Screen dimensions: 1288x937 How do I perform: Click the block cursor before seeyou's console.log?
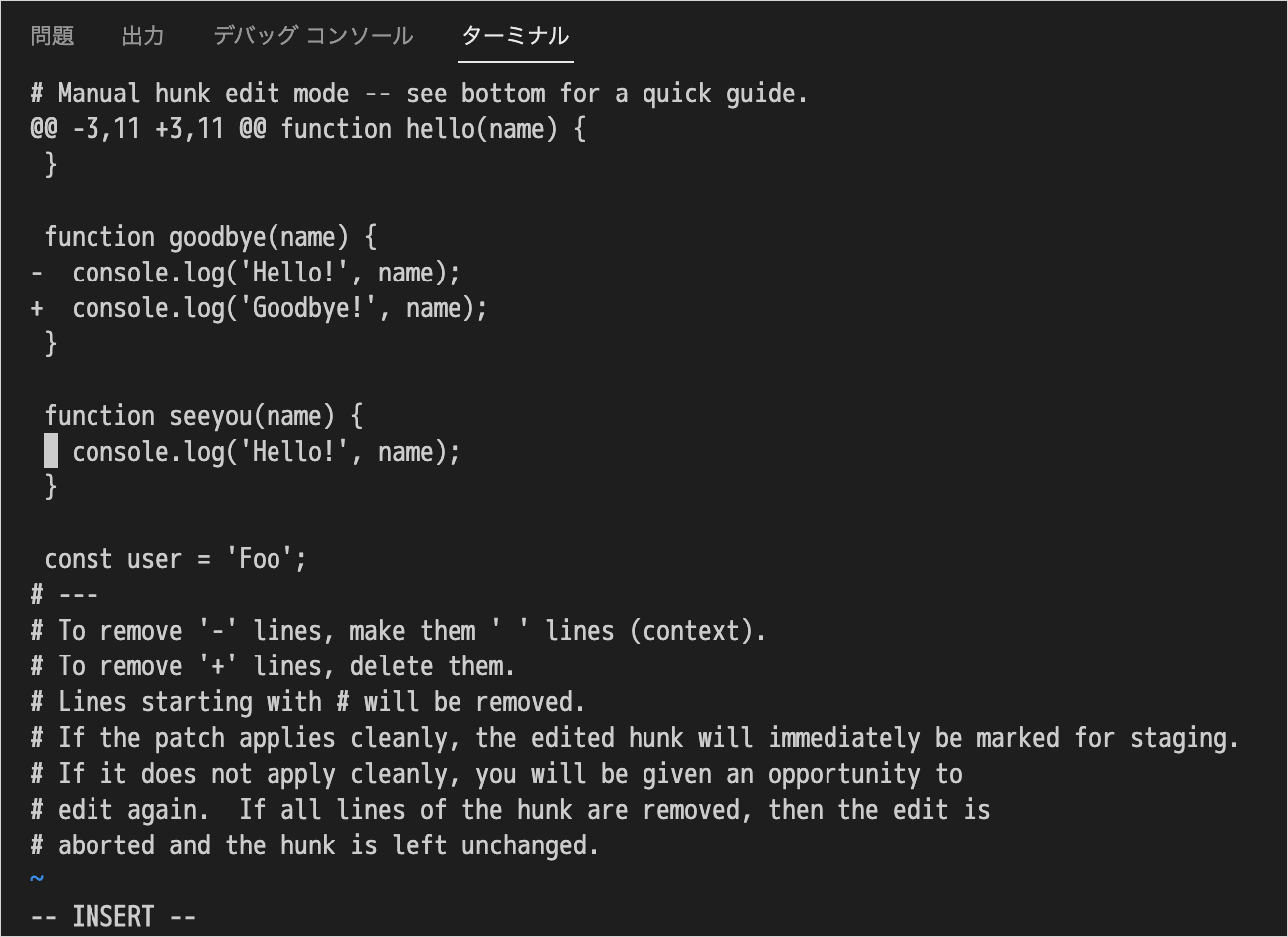pos(51,452)
